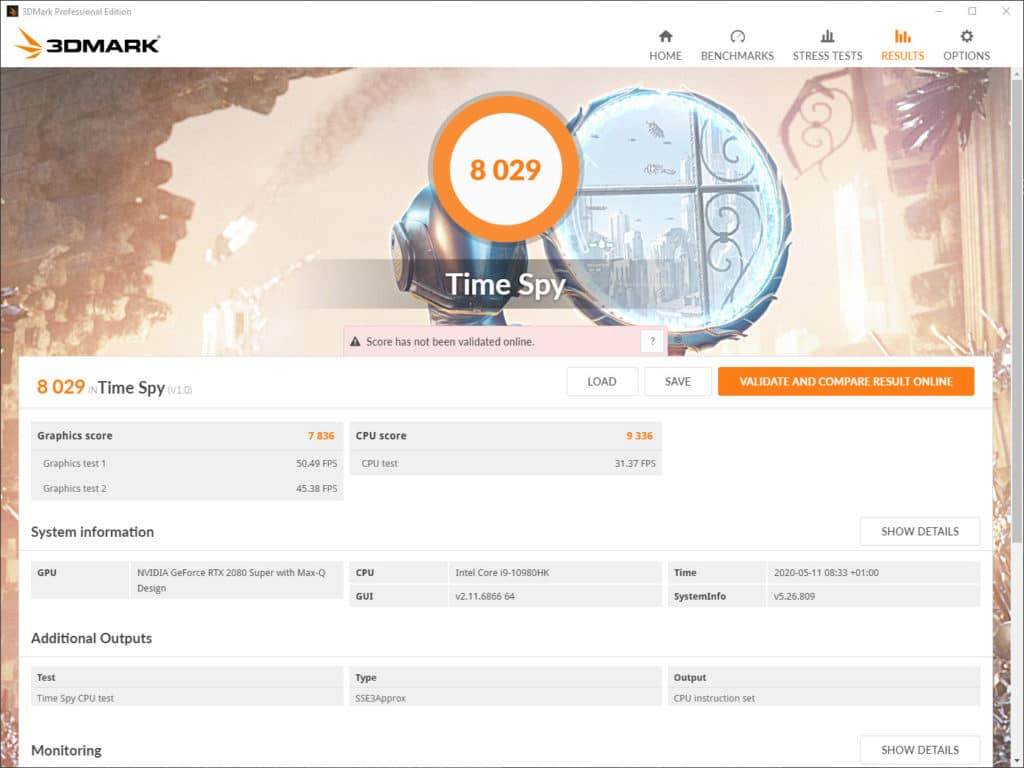The image size is (1024, 768).
Task: Click the scrollbar up arrow
Action: pyautogui.click(x=1017, y=74)
